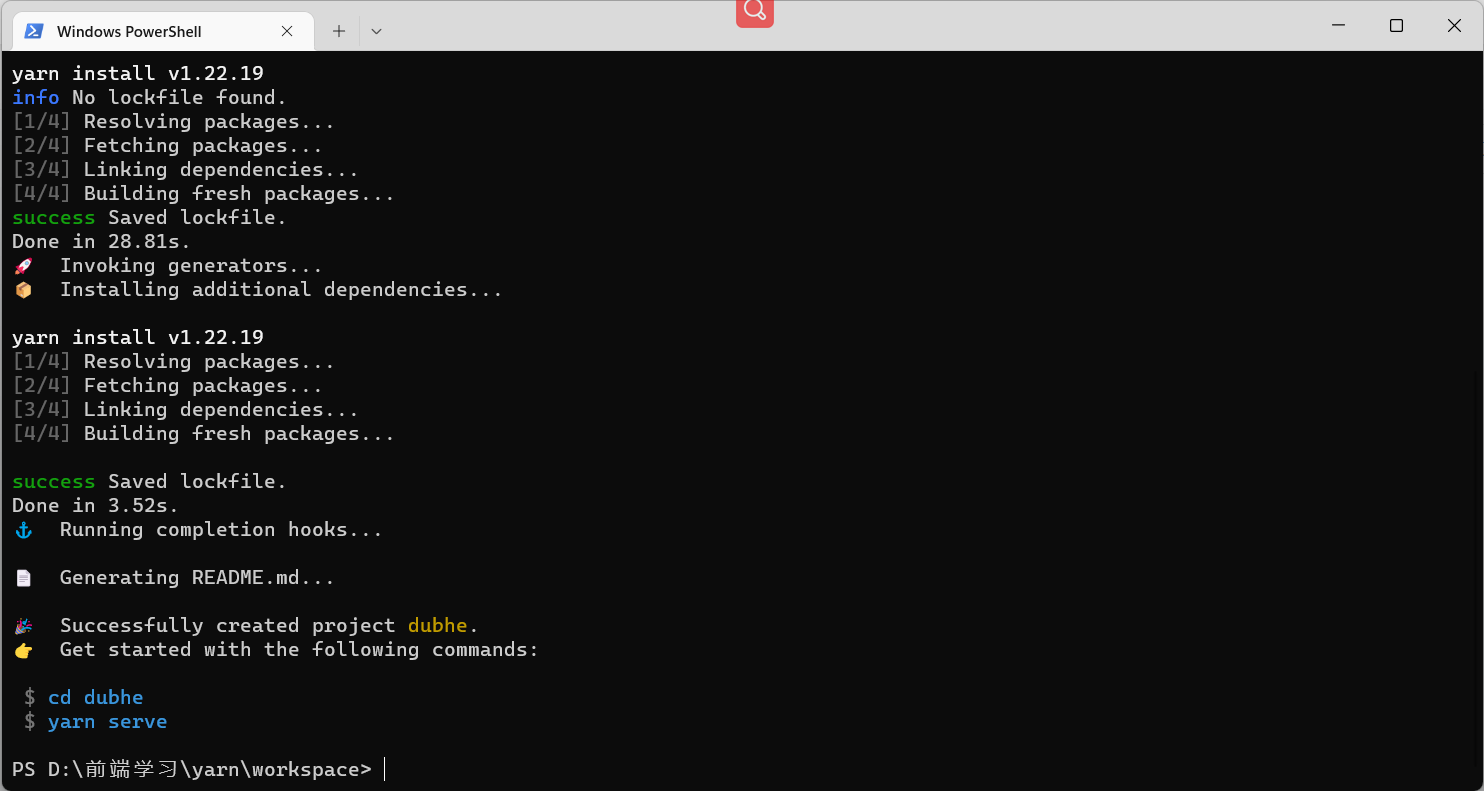Click the red magnifier search icon
The height and width of the screenshot is (791, 1484).
(x=755, y=11)
